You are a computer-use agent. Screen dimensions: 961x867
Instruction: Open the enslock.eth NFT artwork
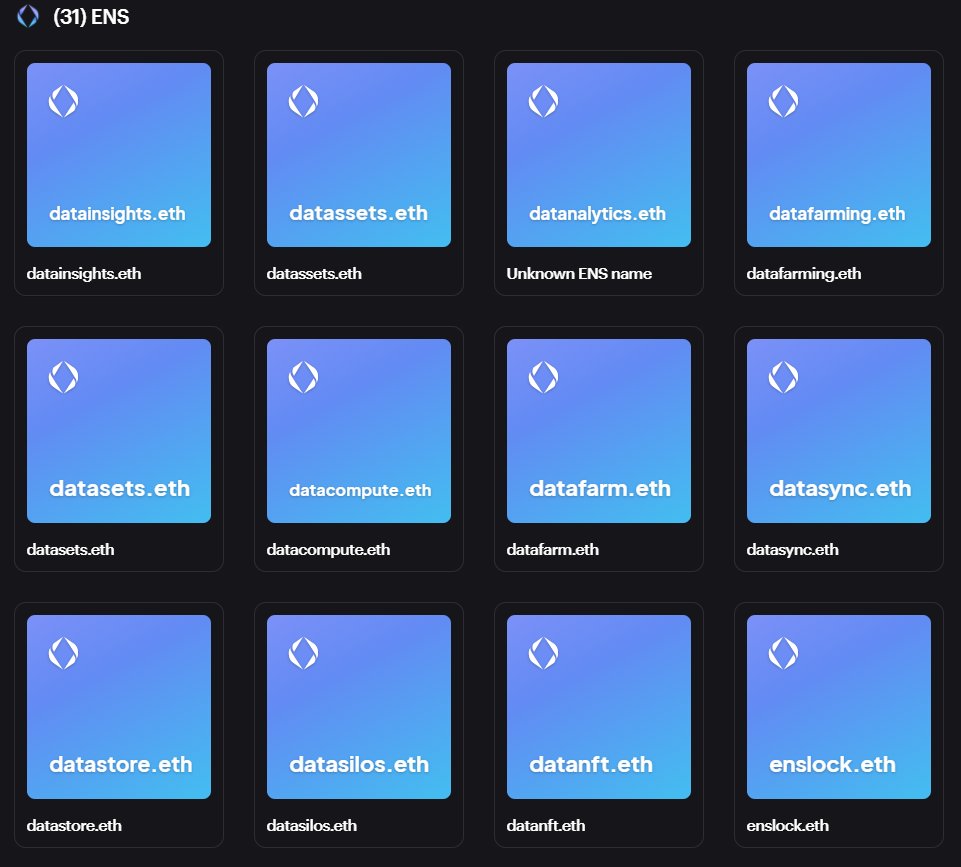pos(838,705)
